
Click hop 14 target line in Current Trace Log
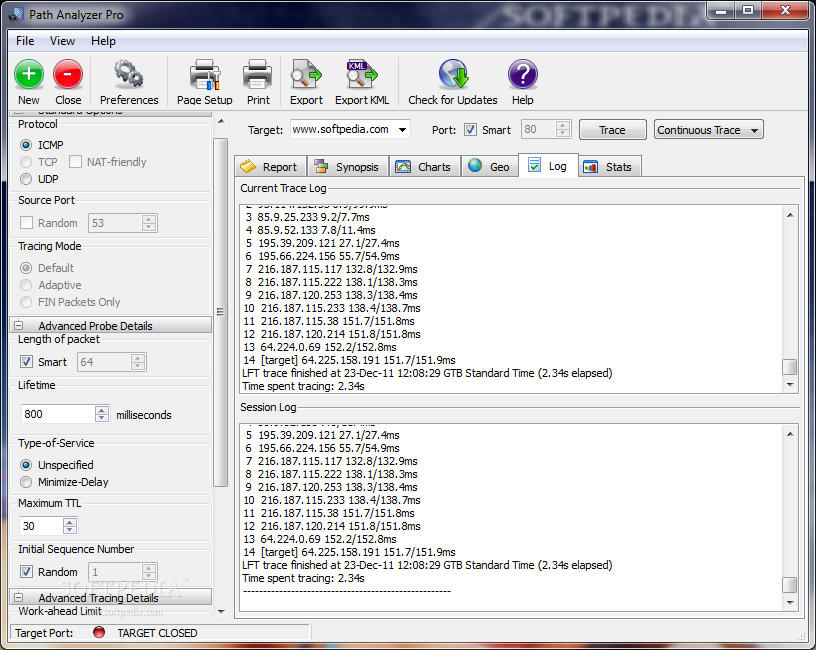tap(349, 360)
